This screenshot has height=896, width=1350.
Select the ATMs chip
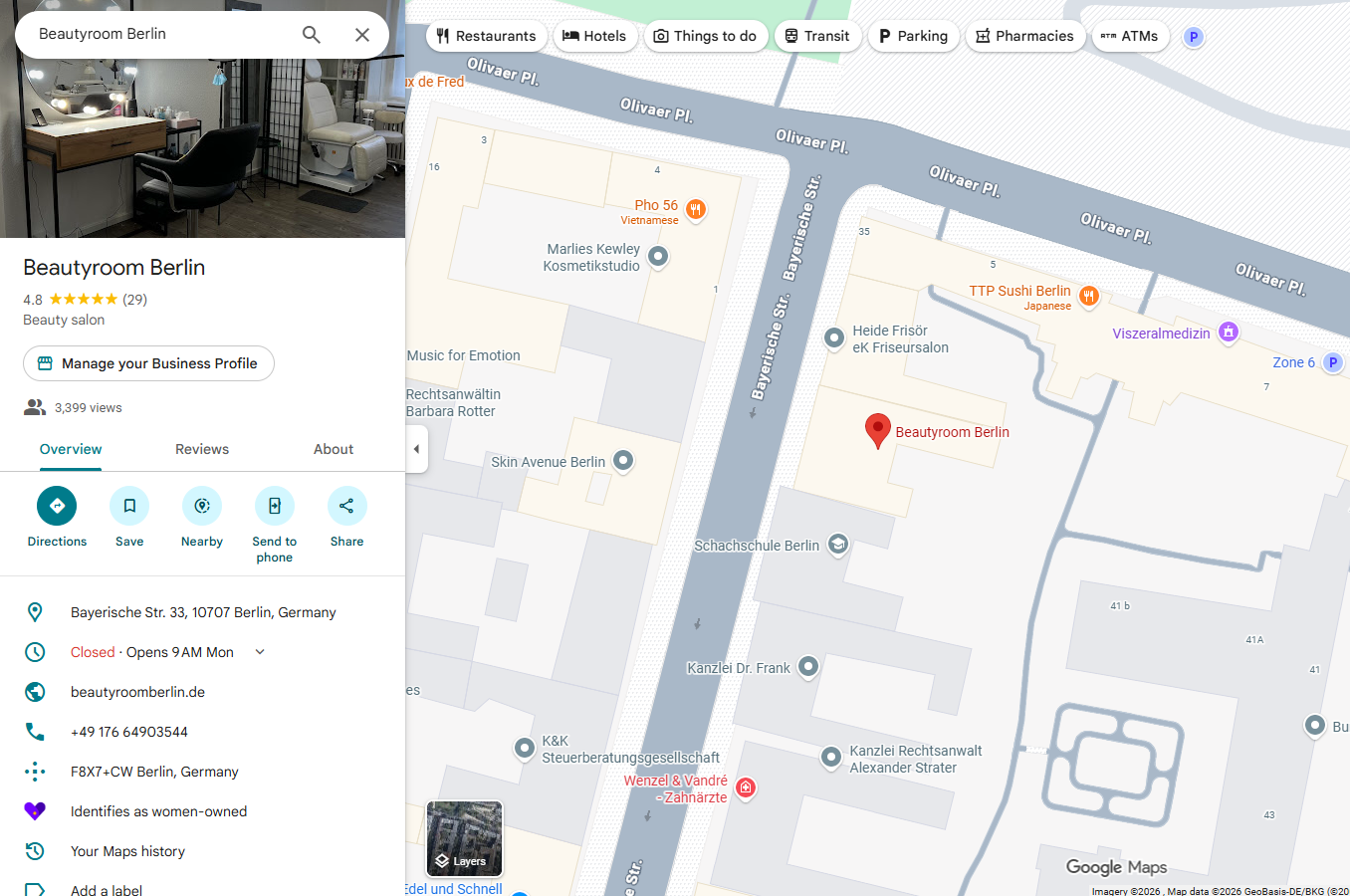[x=1129, y=36]
